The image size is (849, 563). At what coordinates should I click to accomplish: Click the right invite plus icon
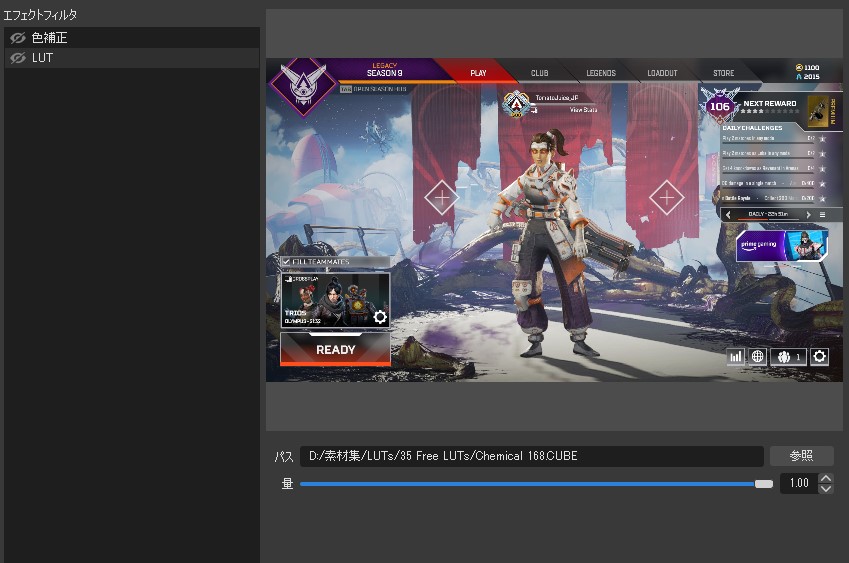click(x=665, y=197)
